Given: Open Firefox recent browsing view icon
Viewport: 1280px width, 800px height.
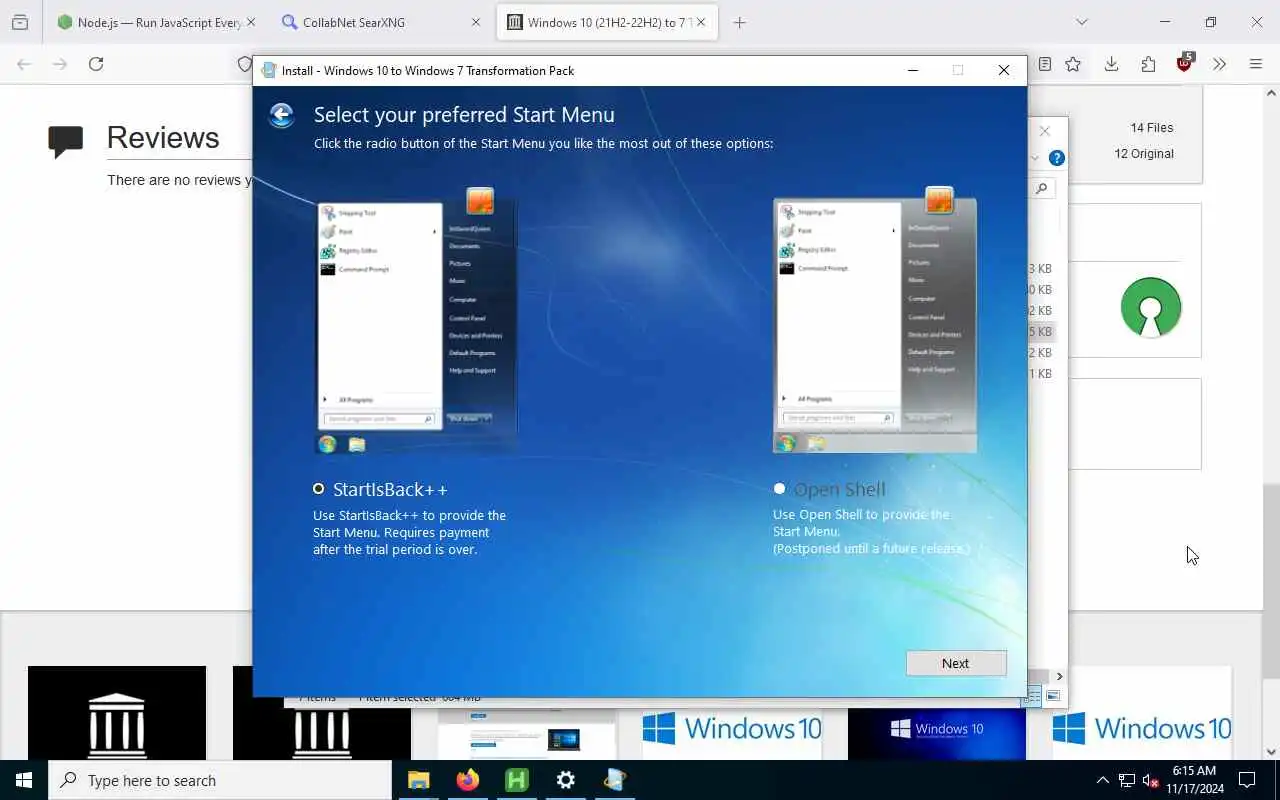Looking at the screenshot, I should tap(20, 22).
